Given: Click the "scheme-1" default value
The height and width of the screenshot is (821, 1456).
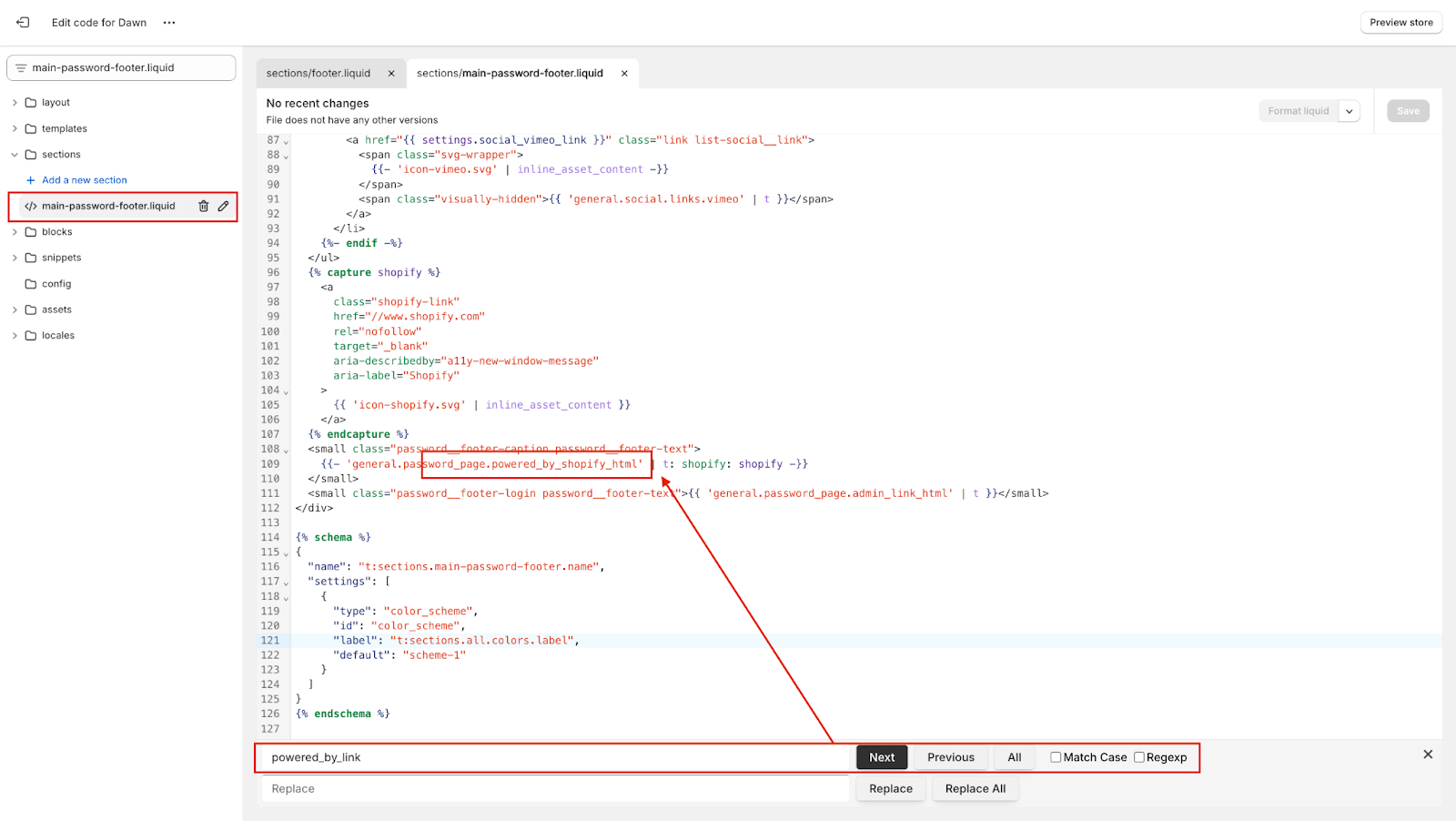Looking at the screenshot, I should 434,655.
